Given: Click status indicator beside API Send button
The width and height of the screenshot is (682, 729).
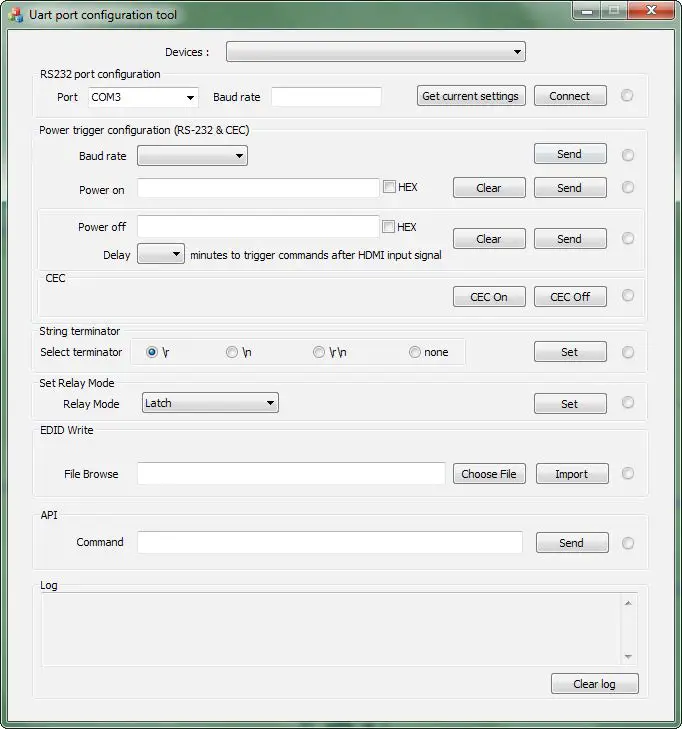Looking at the screenshot, I should click(x=628, y=543).
